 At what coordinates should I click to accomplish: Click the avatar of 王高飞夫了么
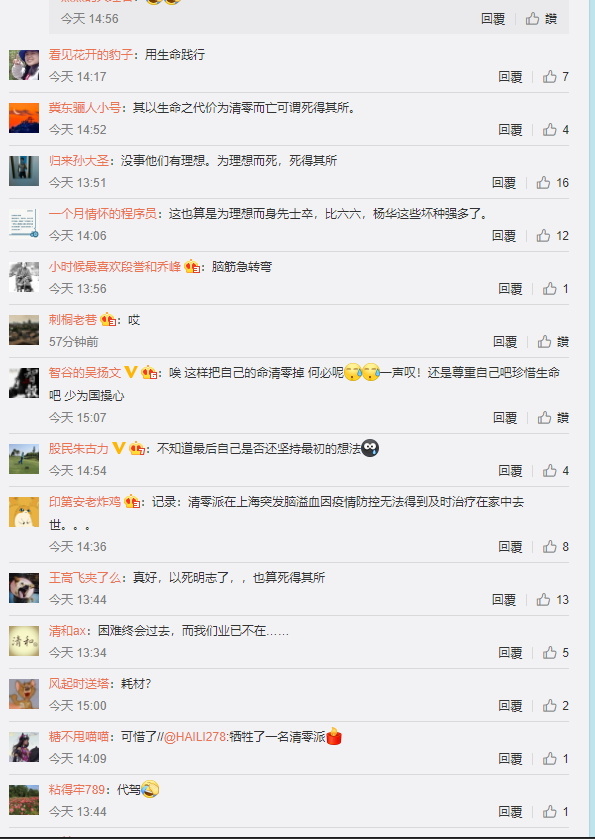[x=24, y=588]
